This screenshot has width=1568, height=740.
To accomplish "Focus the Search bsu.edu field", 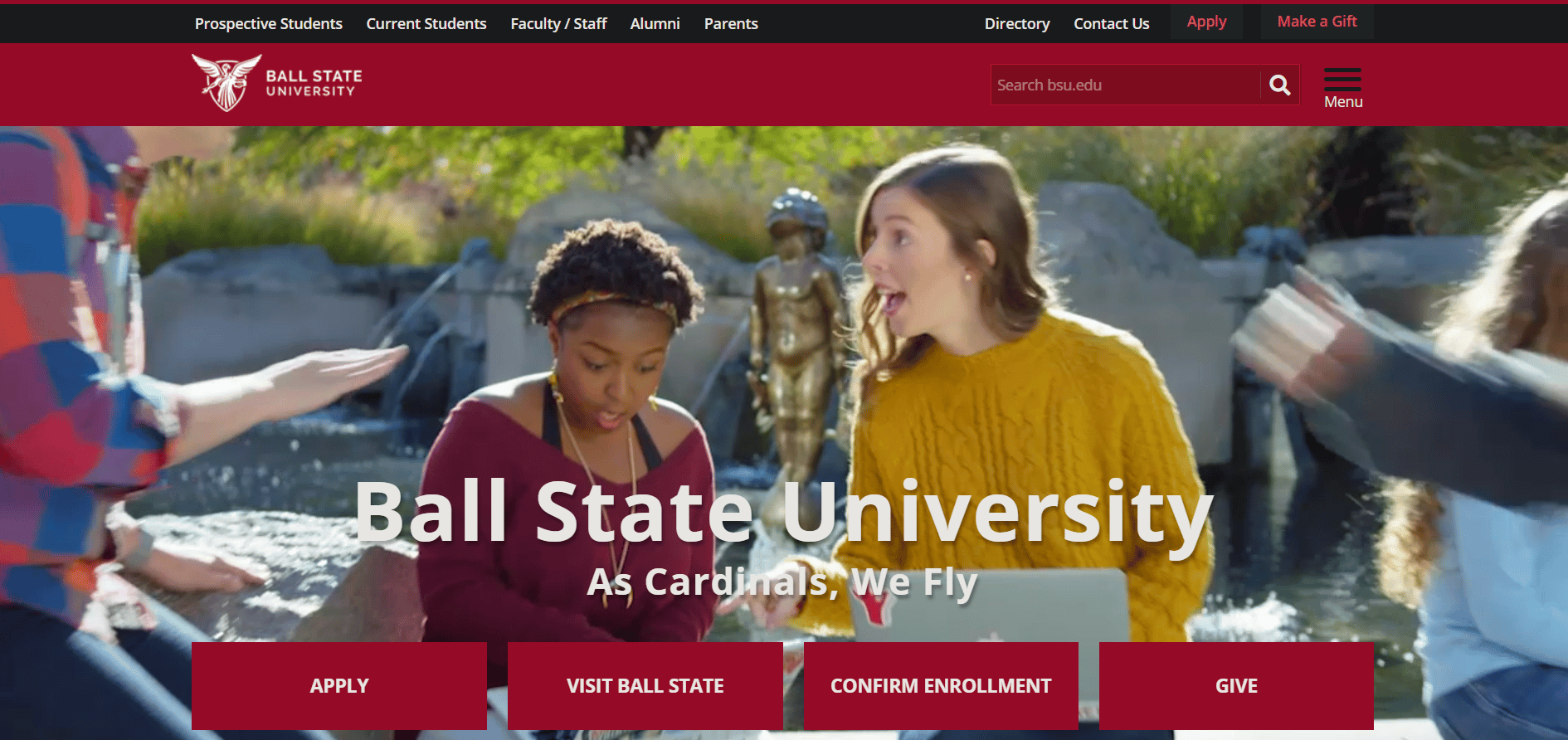I will [x=1126, y=85].
